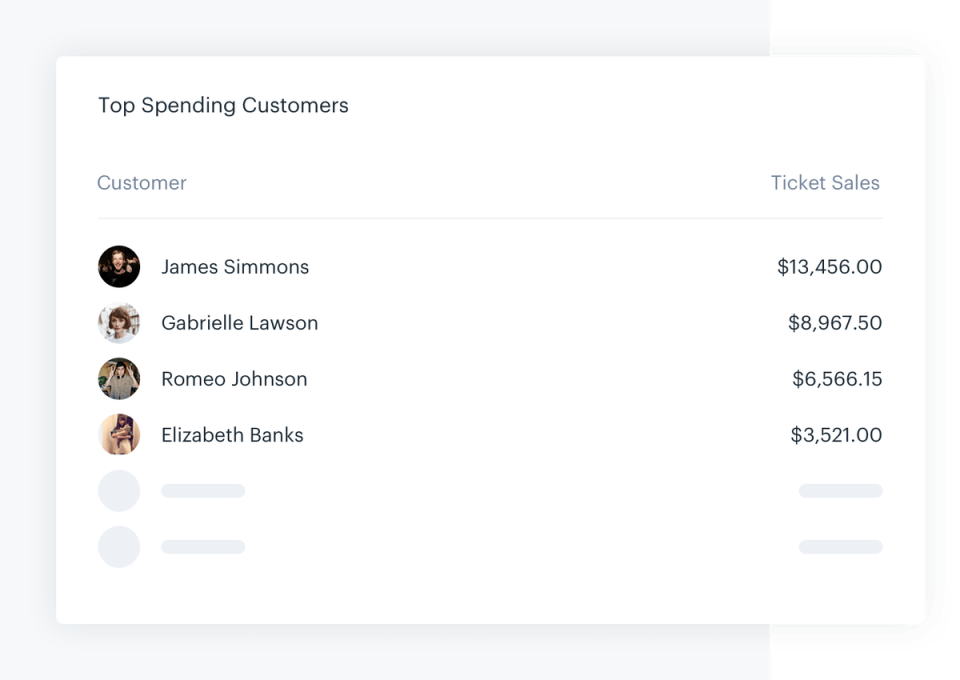Select the Romeo Johnson name

coord(234,379)
